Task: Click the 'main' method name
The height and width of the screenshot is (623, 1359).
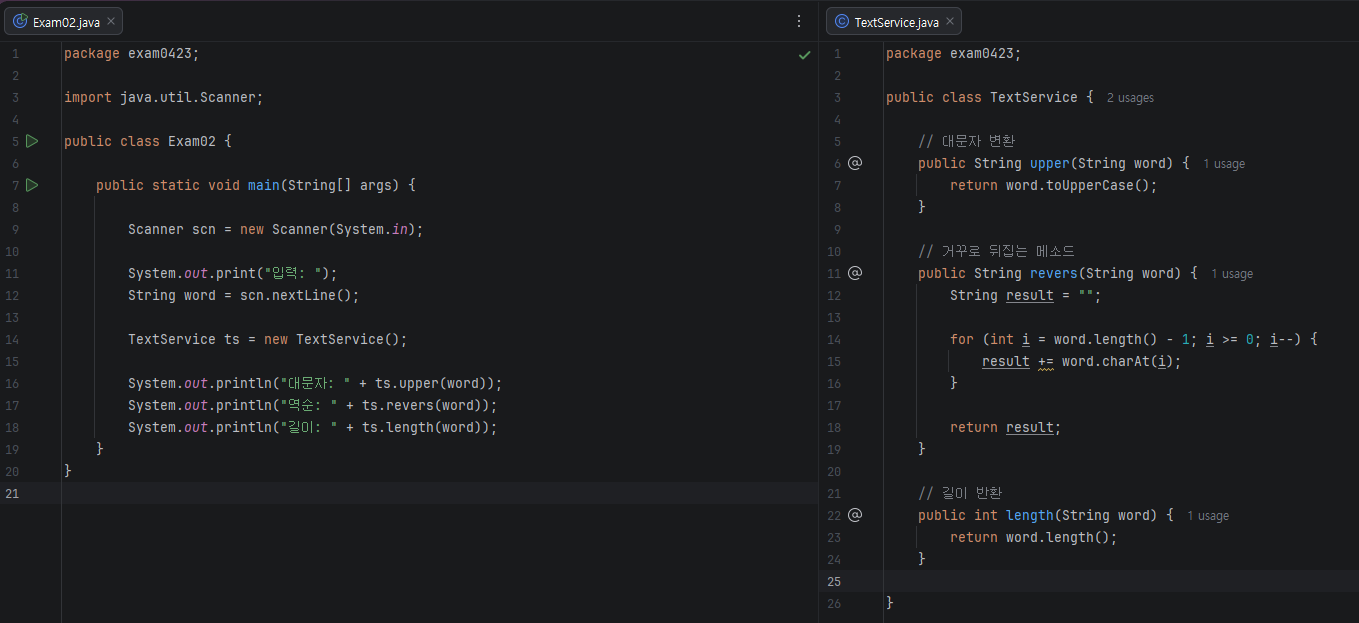Action: point(264,185)
